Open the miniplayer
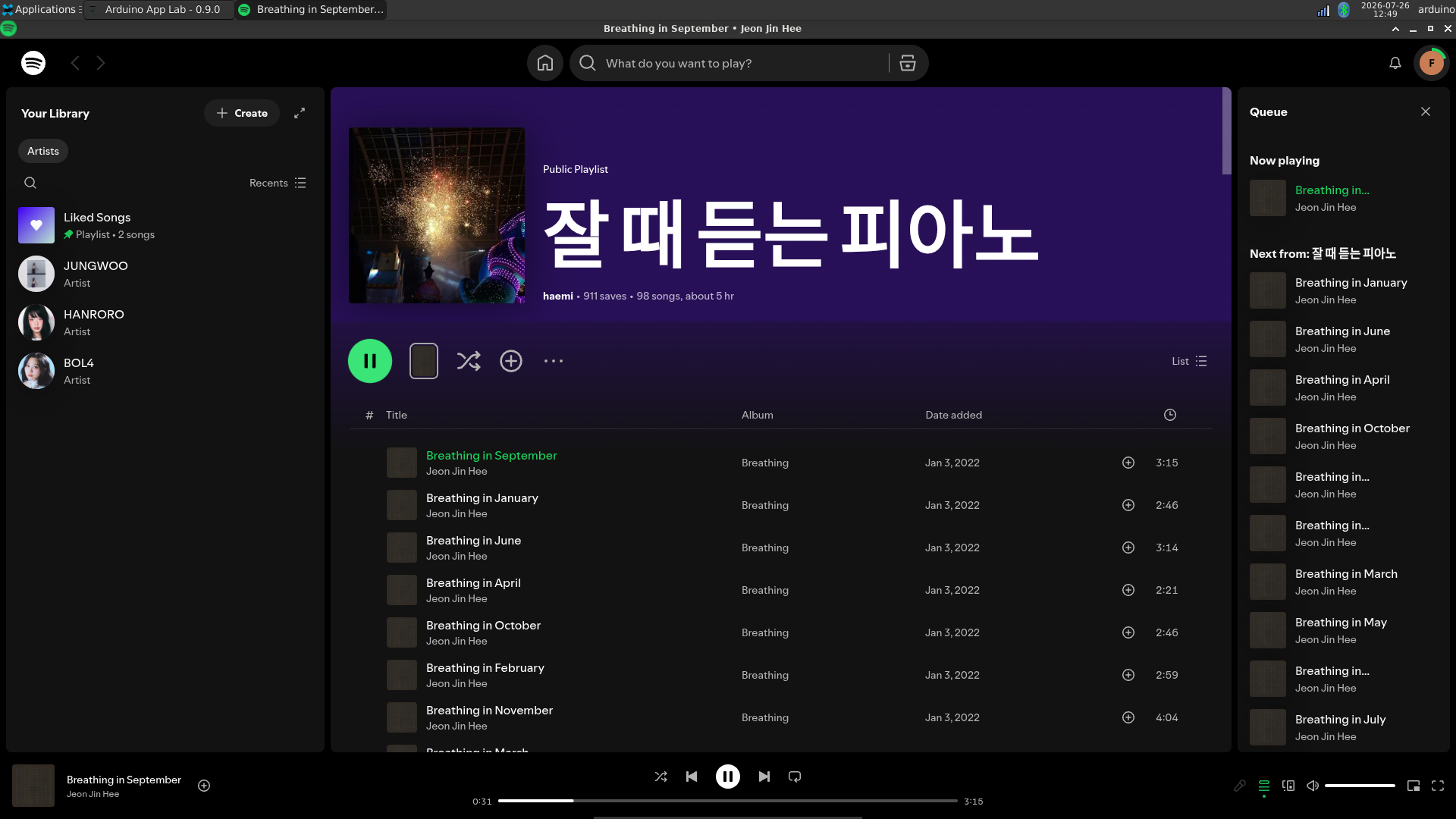This screenshot has height=819, width=1456. point(1414,786)
